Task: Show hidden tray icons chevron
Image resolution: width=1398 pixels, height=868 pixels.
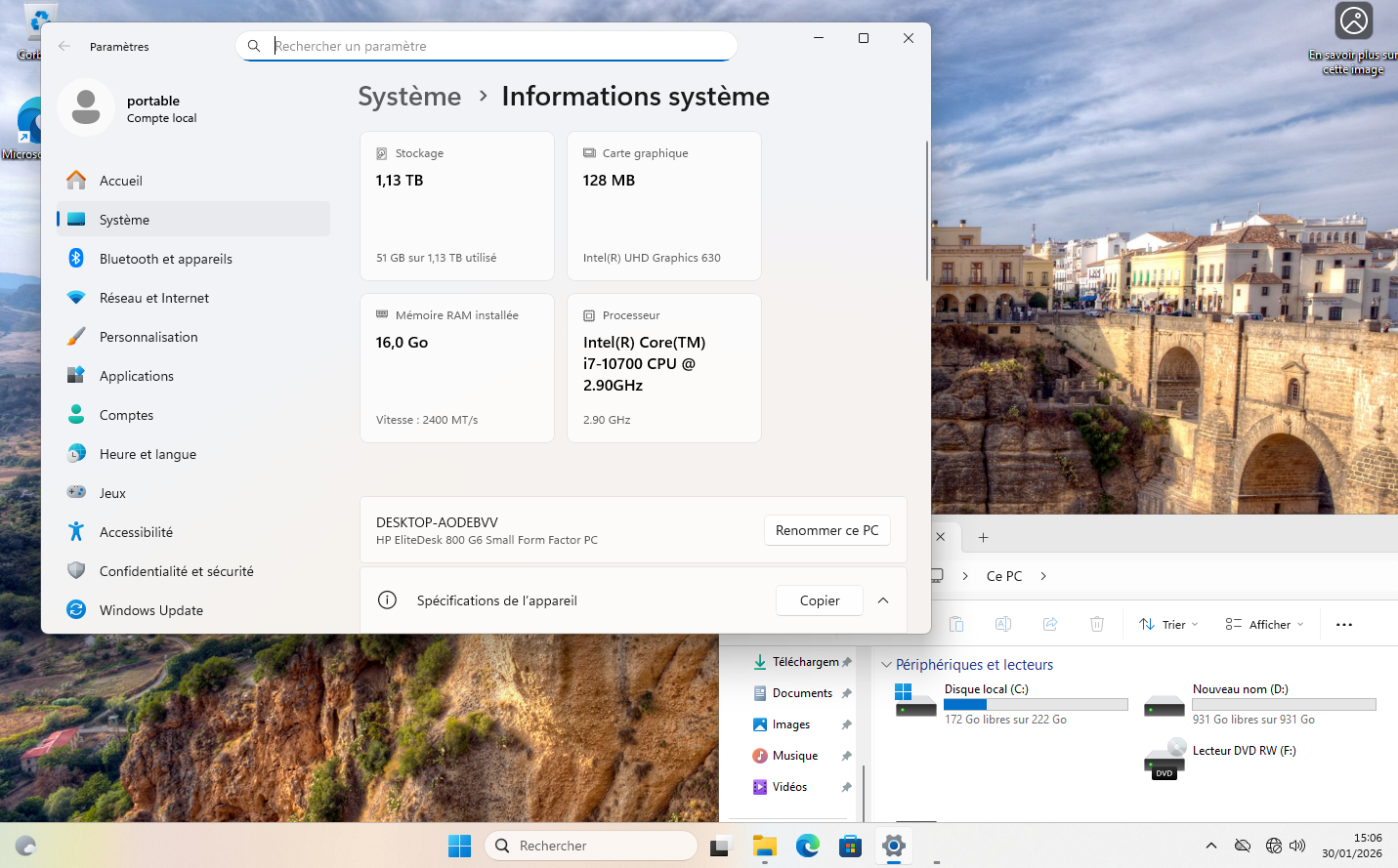Action: coord(1211,846)
